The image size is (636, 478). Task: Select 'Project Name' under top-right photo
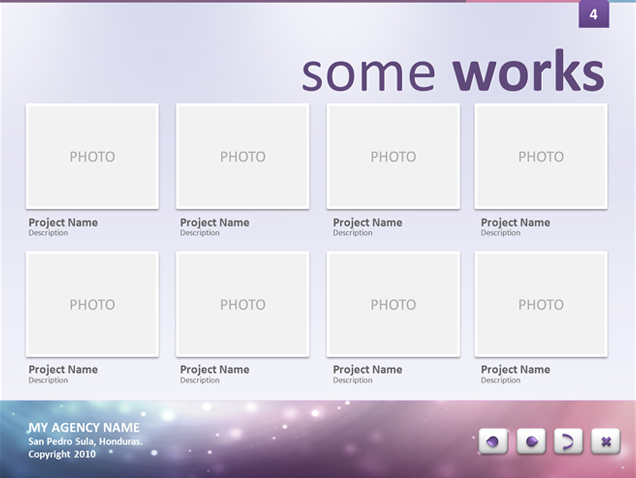(516, 222)
